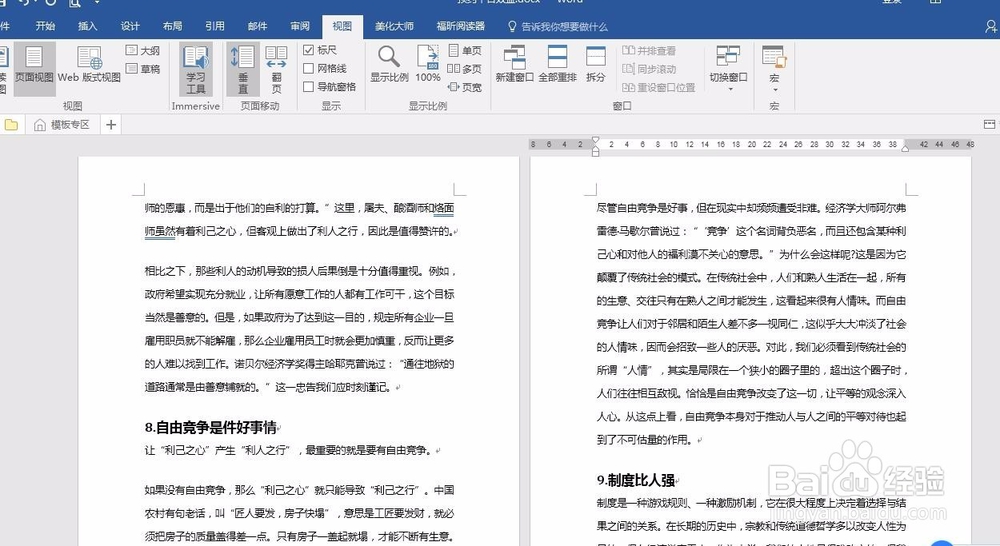Select Draft view (草稿)
This screenshot has height=546, width=1000.
pos(143,68)
